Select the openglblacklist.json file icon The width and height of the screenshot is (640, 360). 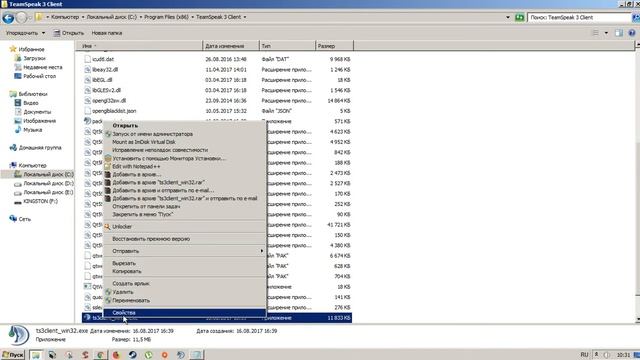(x=87, y=111)
